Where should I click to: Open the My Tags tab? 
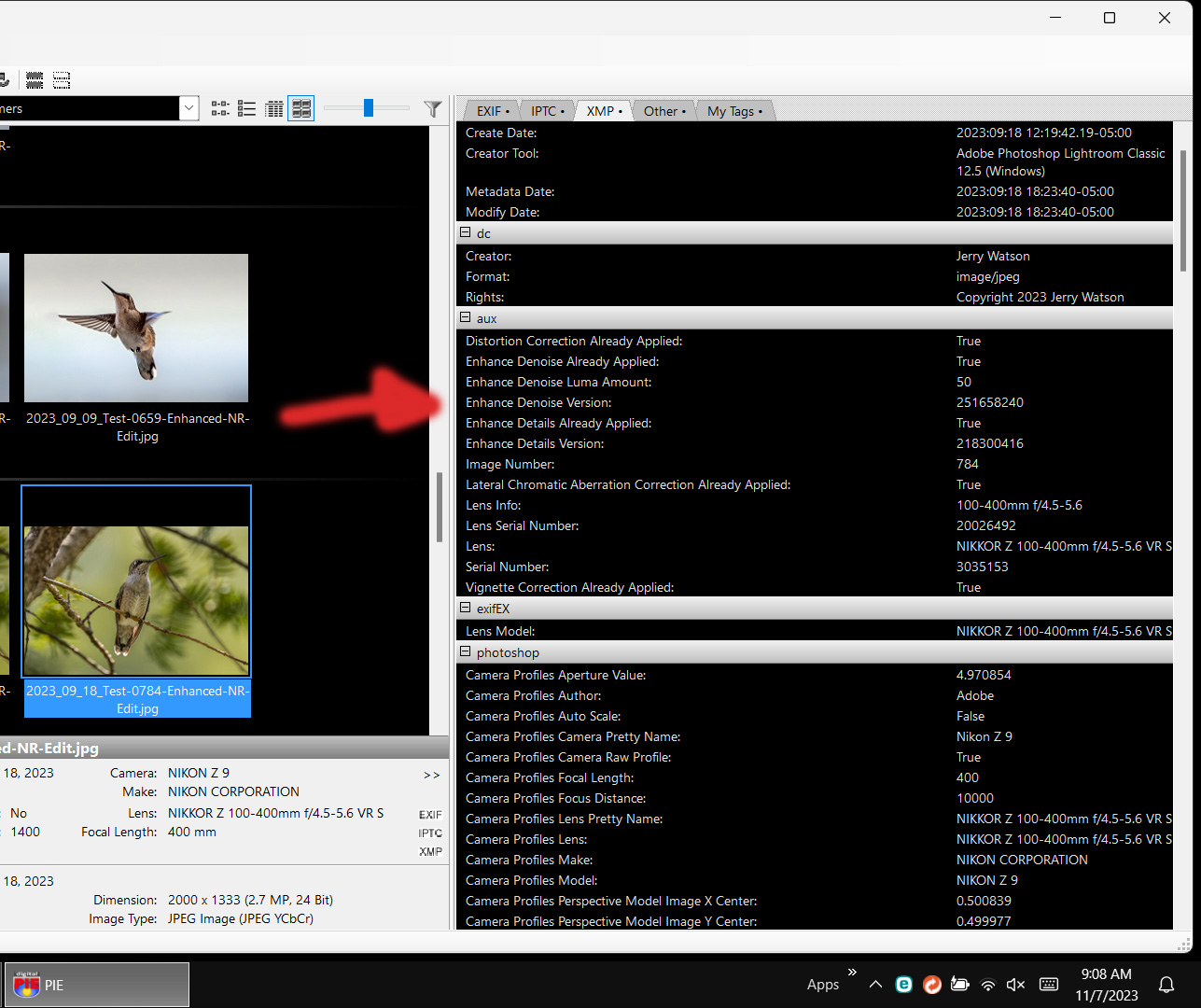tap(733, 111)
